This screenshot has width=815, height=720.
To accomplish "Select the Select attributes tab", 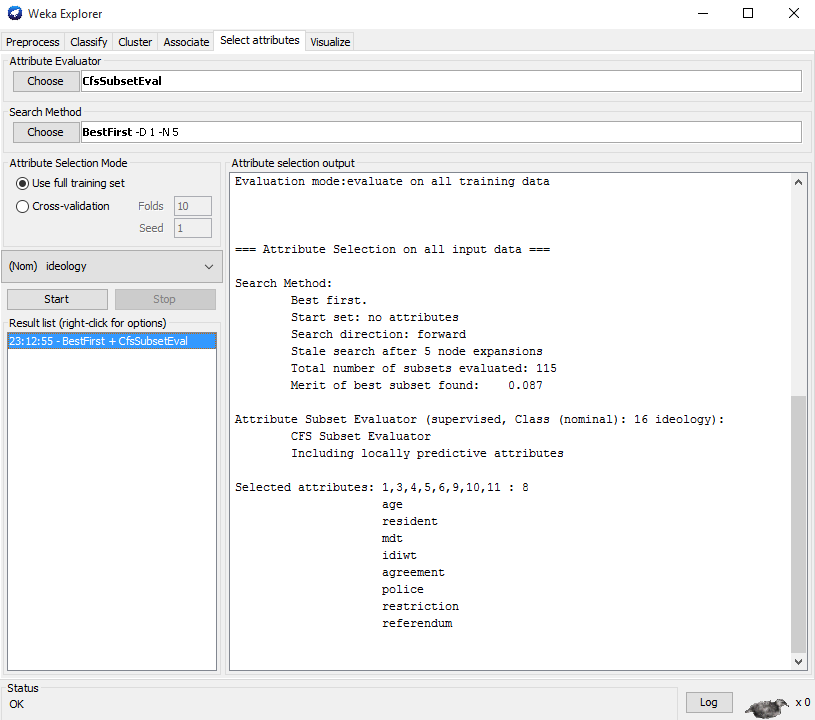I will coord(260,41).
